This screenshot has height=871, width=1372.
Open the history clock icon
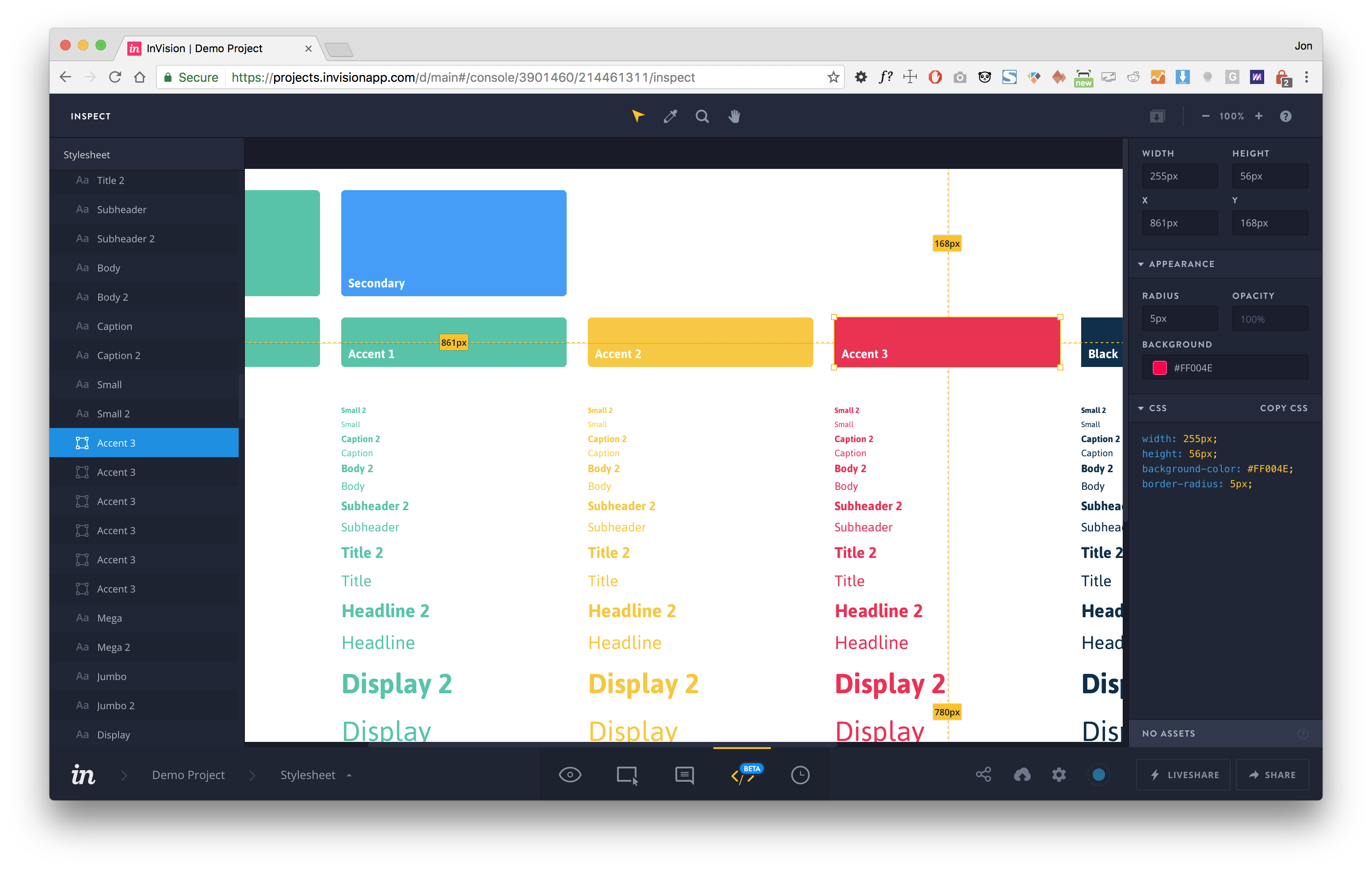pyautogui.click(x=800, y=775)
